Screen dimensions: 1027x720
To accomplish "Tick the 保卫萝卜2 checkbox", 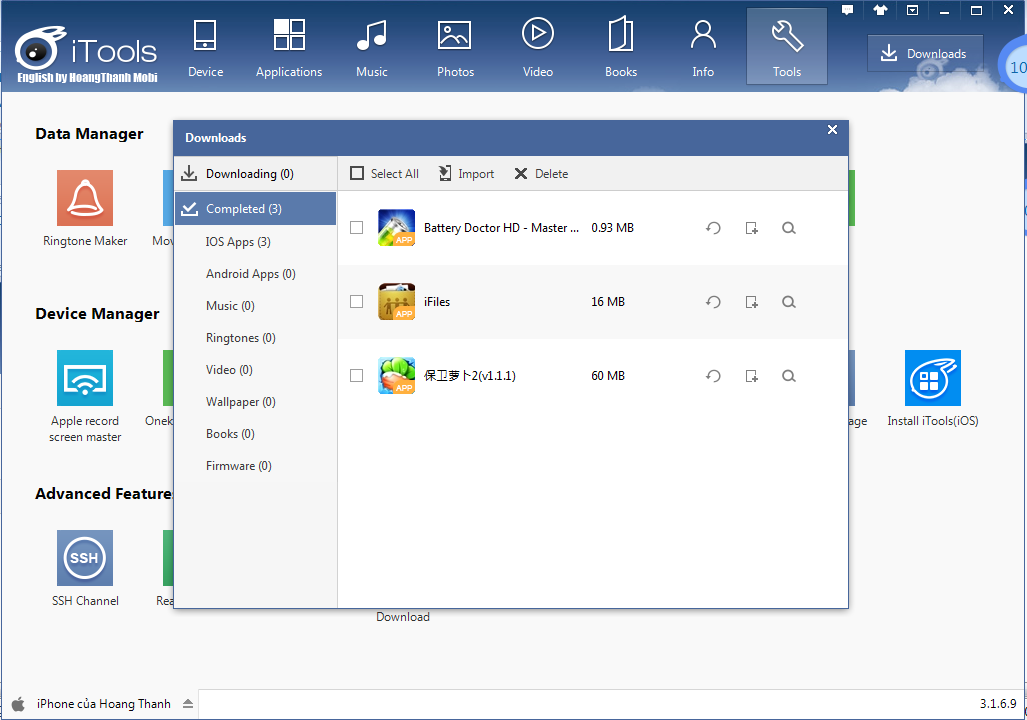I will click(356, 375).
